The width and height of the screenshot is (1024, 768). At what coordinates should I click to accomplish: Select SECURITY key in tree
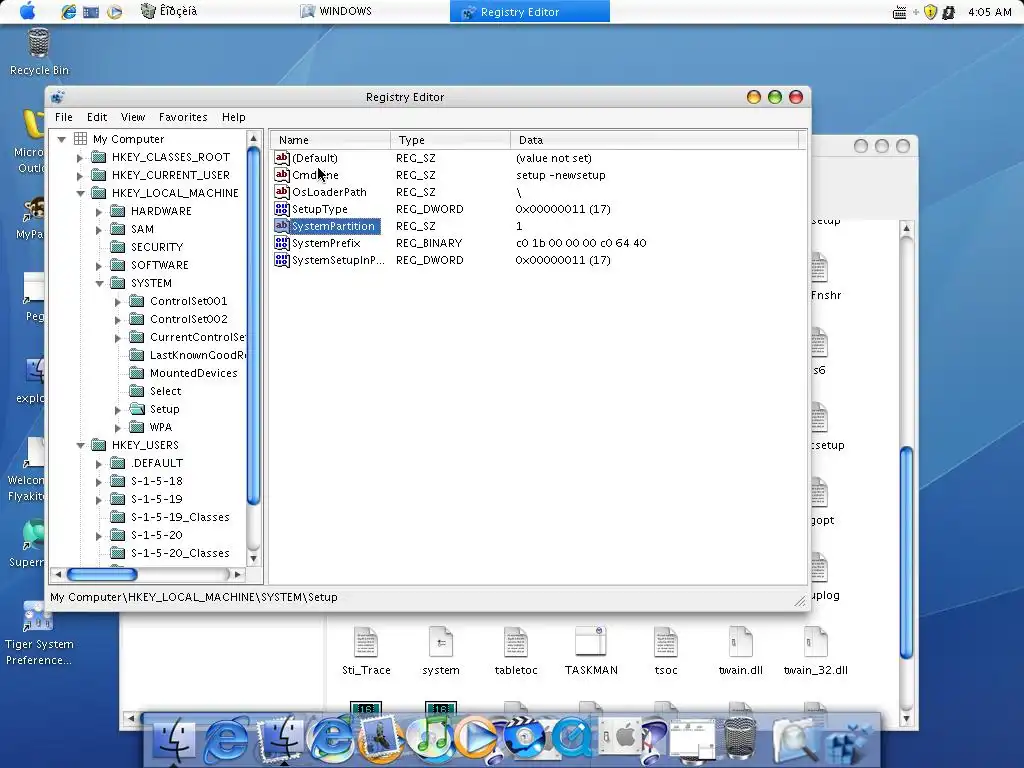click(157, 247)
